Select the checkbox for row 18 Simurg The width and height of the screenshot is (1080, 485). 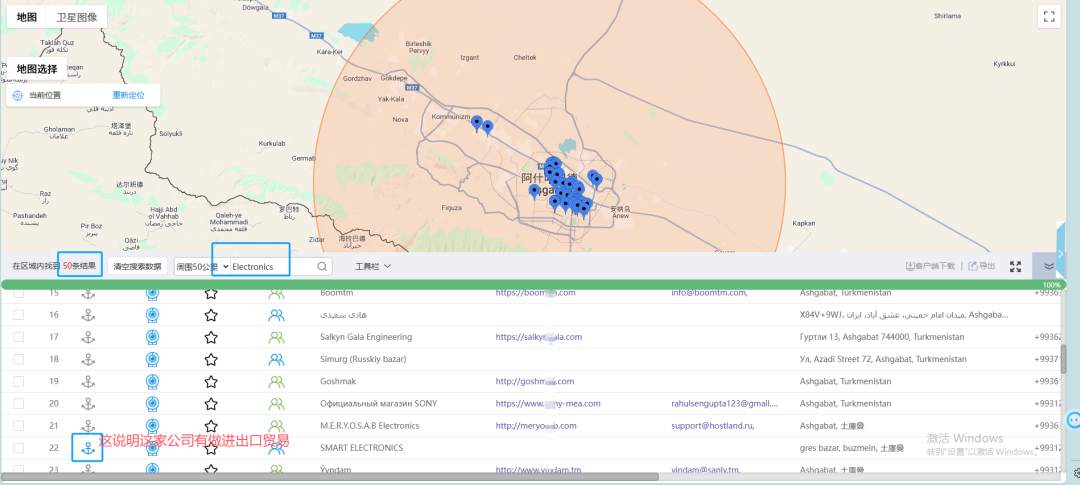pos(19,359)
